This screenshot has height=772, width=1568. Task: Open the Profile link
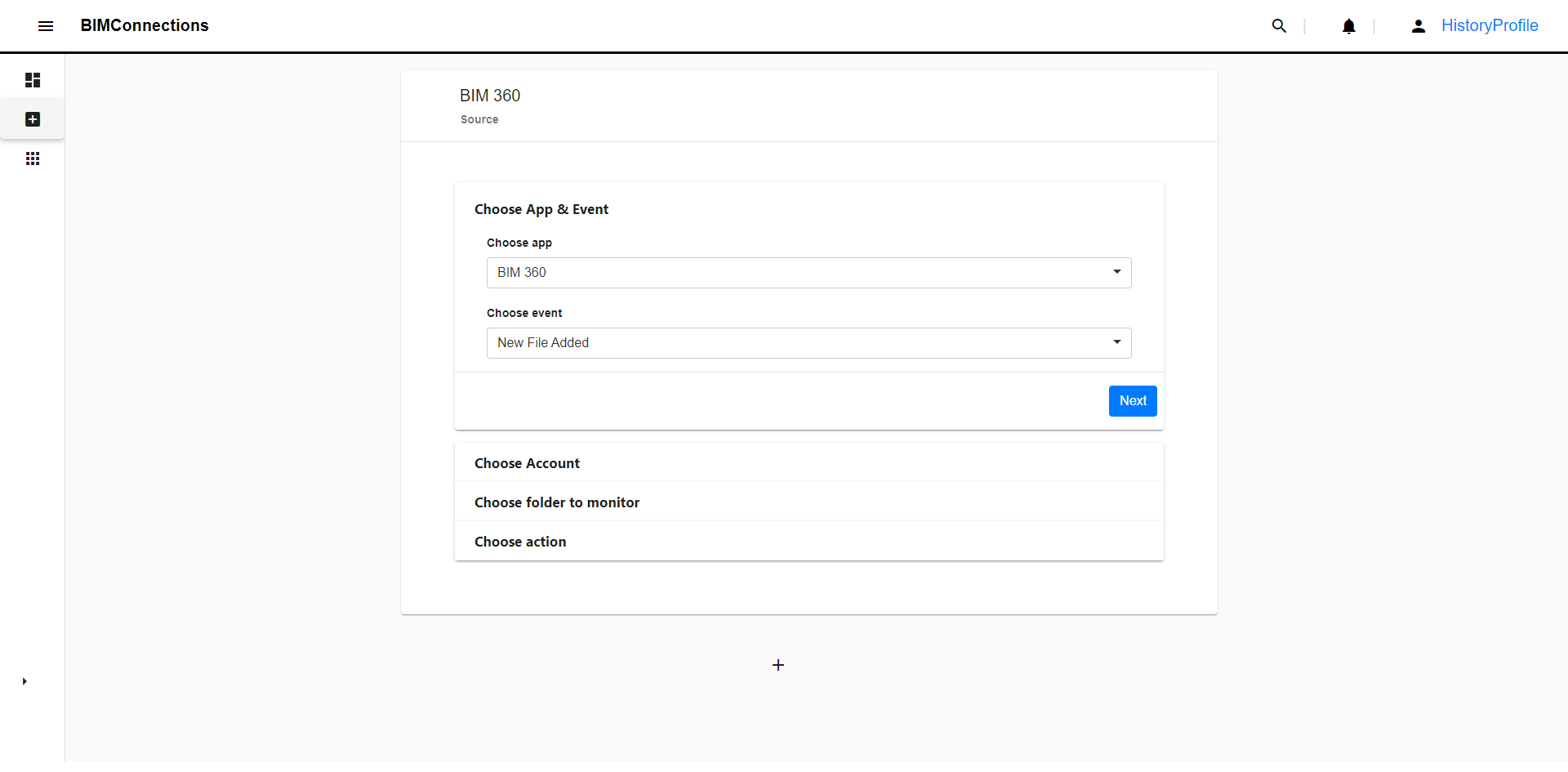tap(1516, 25)
